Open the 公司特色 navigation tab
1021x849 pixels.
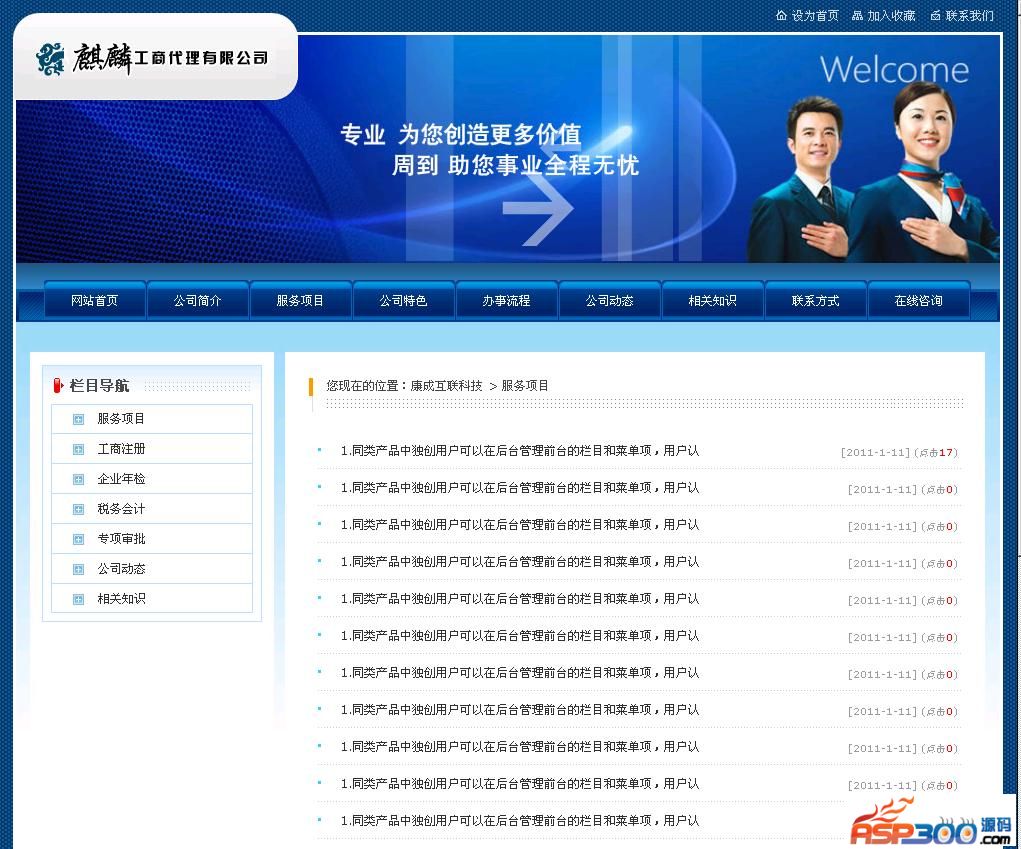click(403, 300)
